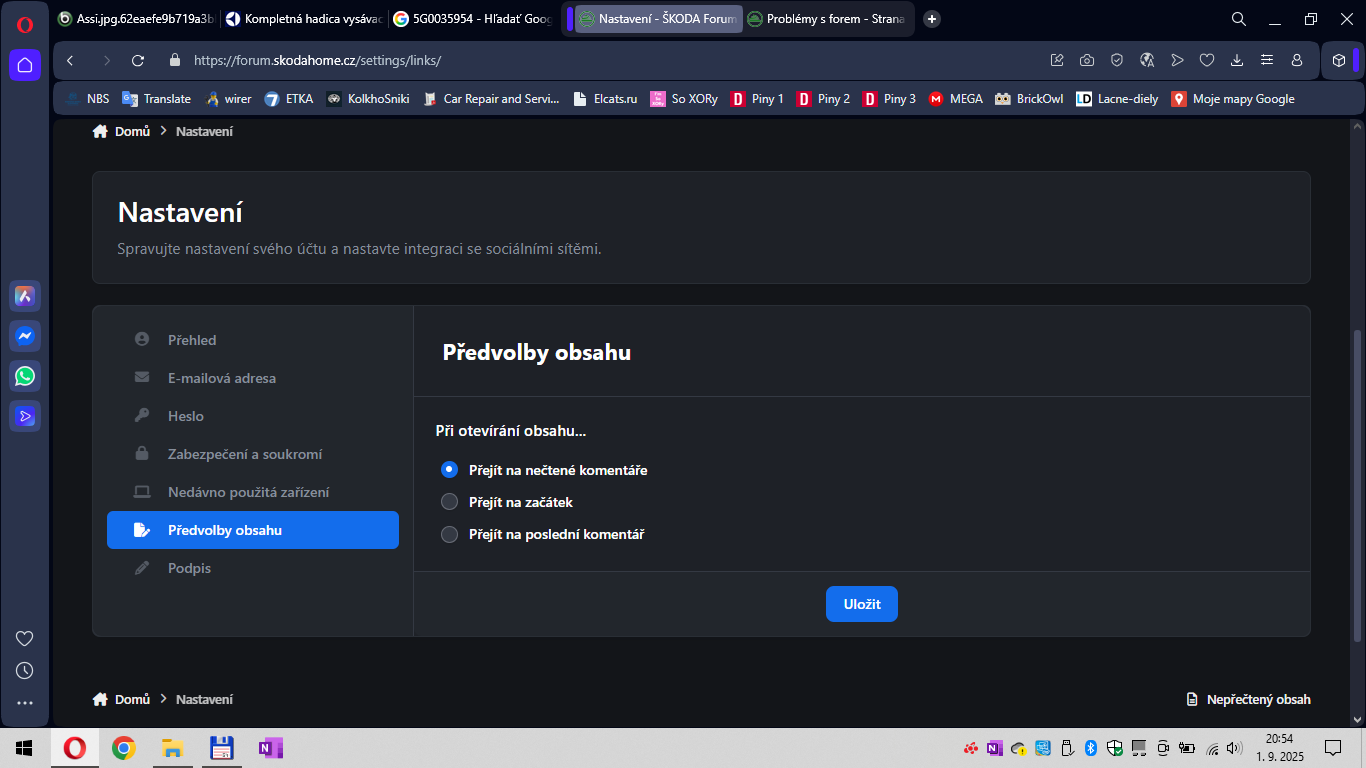Take a snapshot with the camera icon

(1087, 60)
